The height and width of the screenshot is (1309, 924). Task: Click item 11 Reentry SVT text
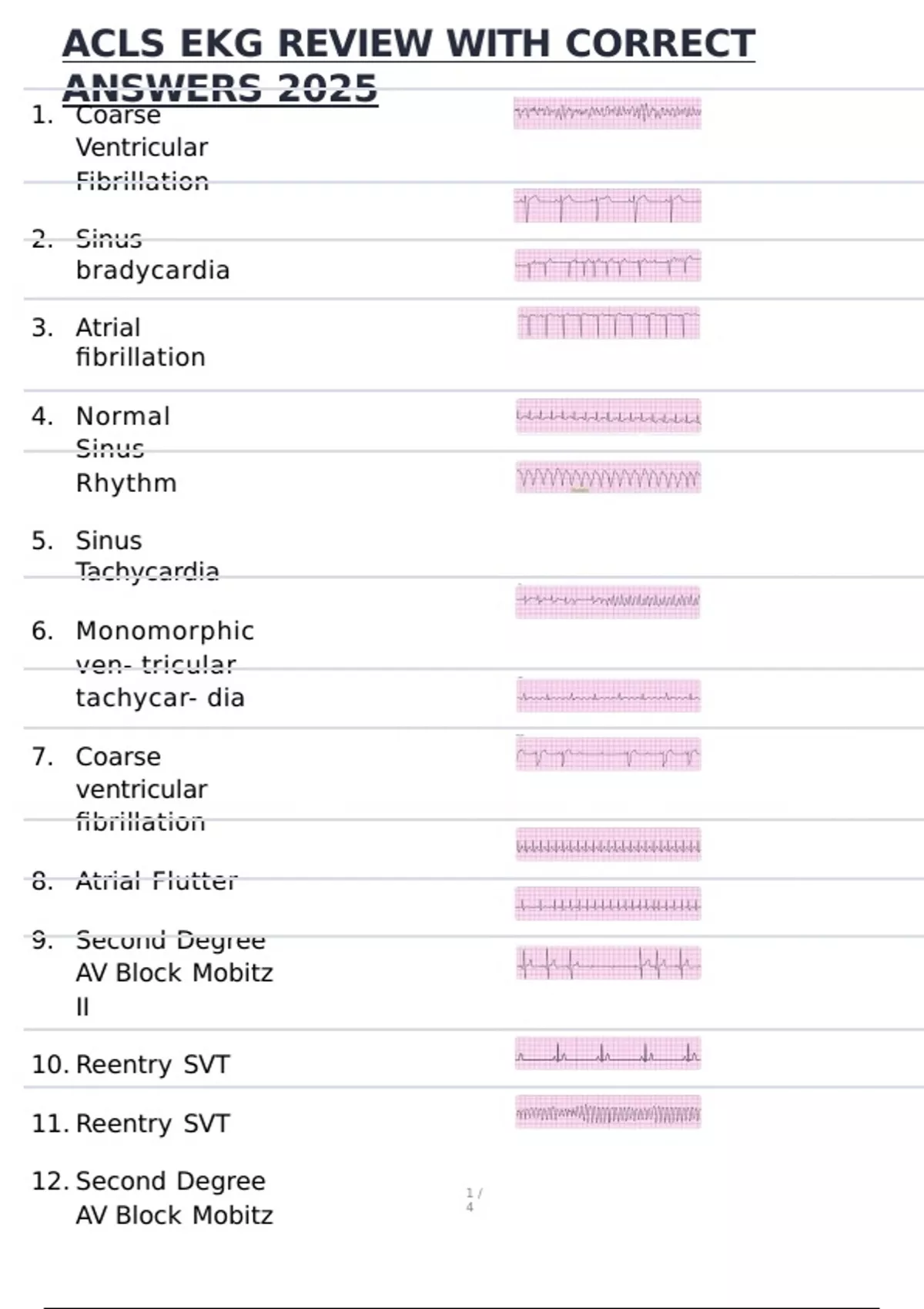coord(152,1123)
